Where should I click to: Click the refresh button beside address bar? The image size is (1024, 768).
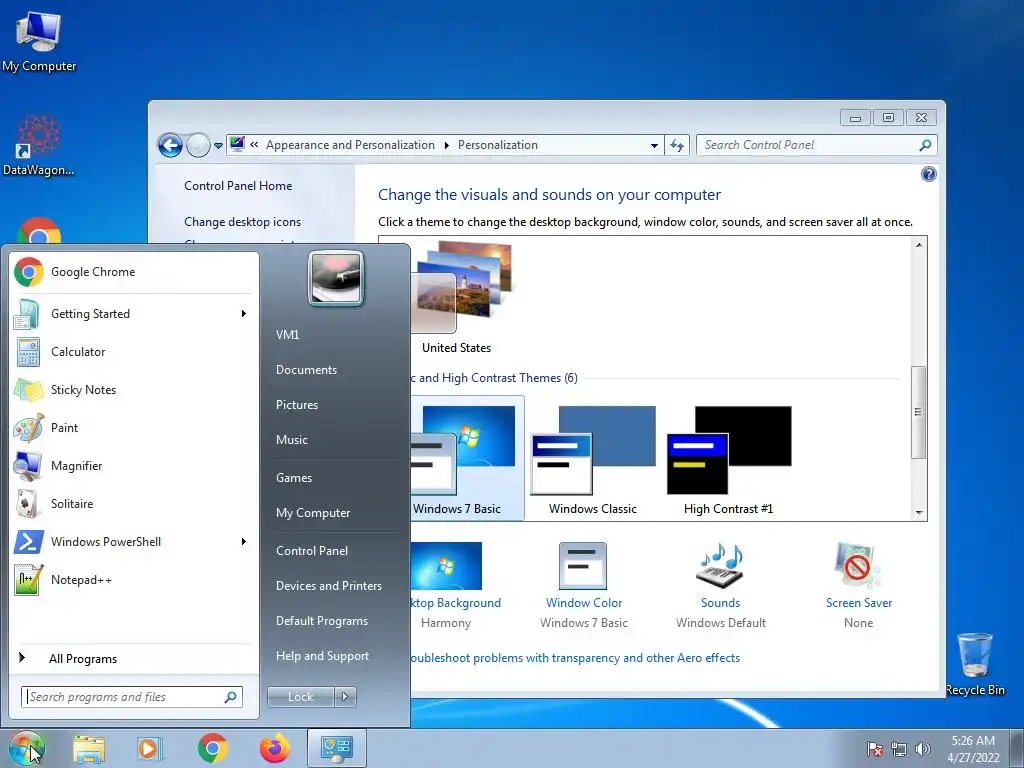pyautogui.click(x=677, y=145)
